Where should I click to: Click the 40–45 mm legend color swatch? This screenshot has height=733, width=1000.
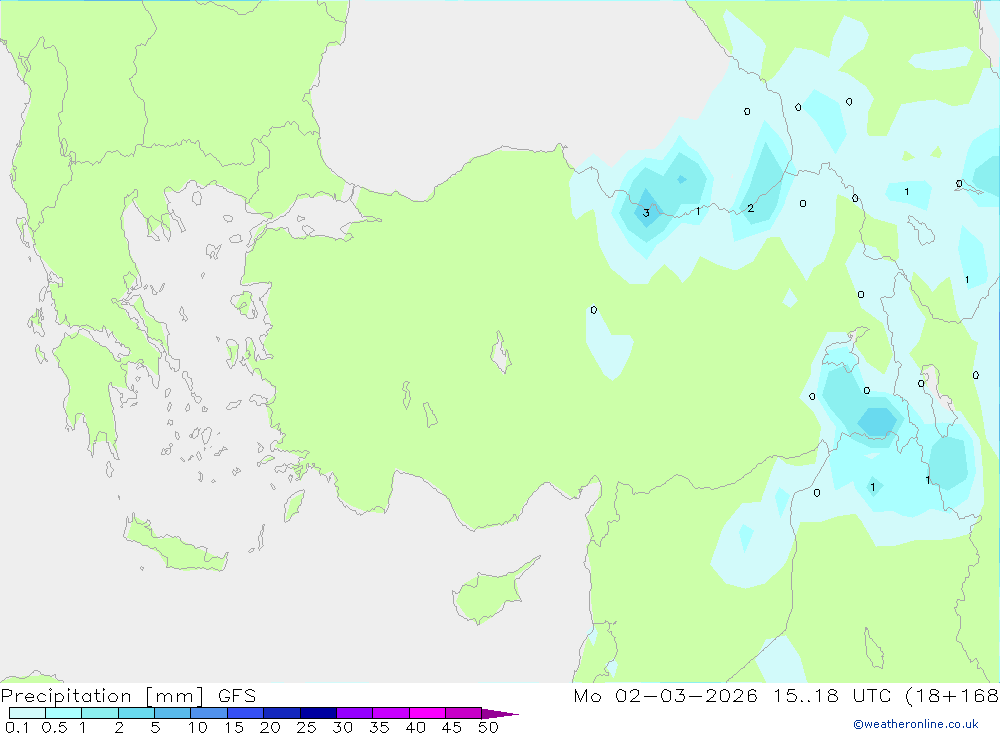pyautogui.click(x=427, y=713)
